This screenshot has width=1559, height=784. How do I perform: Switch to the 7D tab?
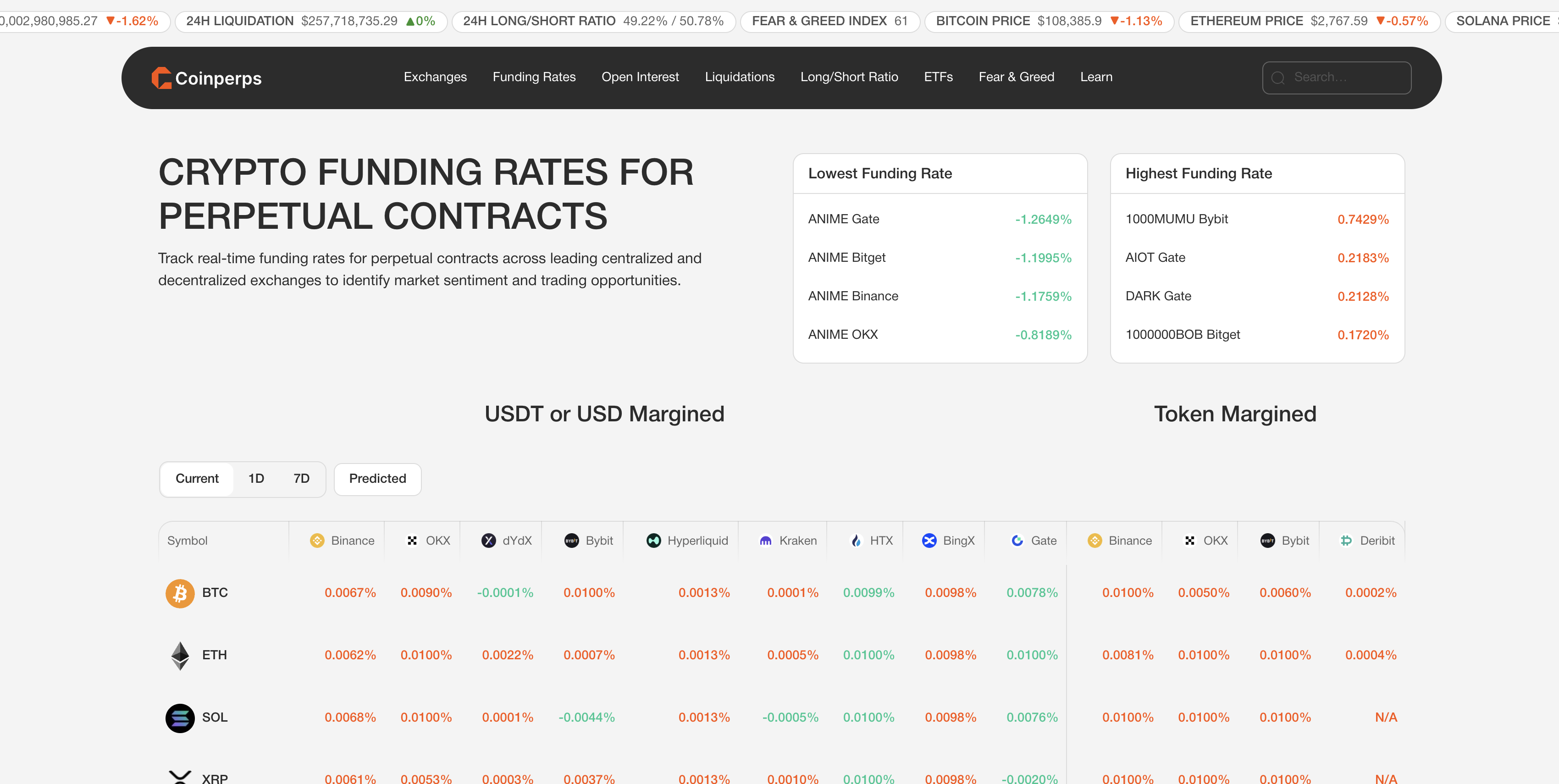[301, 479]
